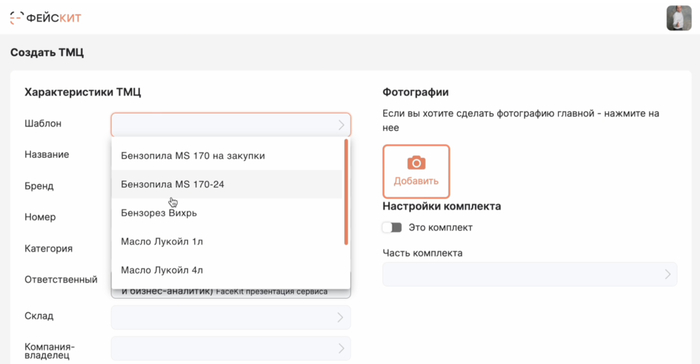Screen dimensions: 700x364
Task: Click the Бренд label
Action: [39, 186]
